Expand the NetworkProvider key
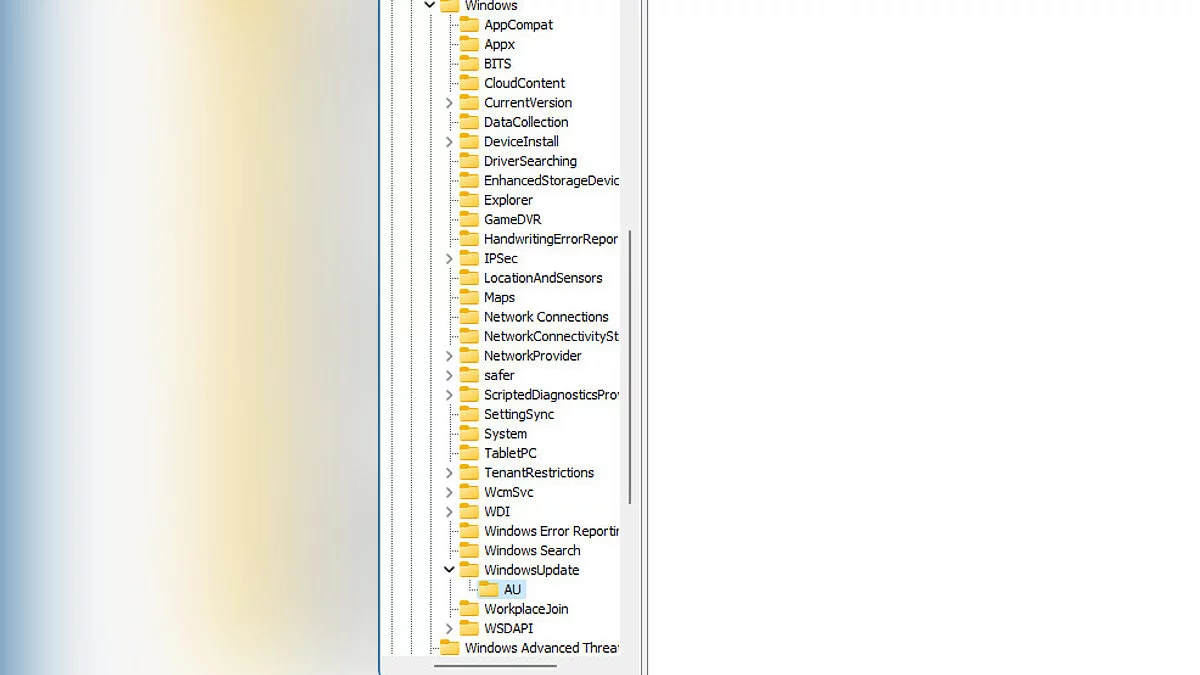Screen dimensions: 1200x675 point(449,356)
